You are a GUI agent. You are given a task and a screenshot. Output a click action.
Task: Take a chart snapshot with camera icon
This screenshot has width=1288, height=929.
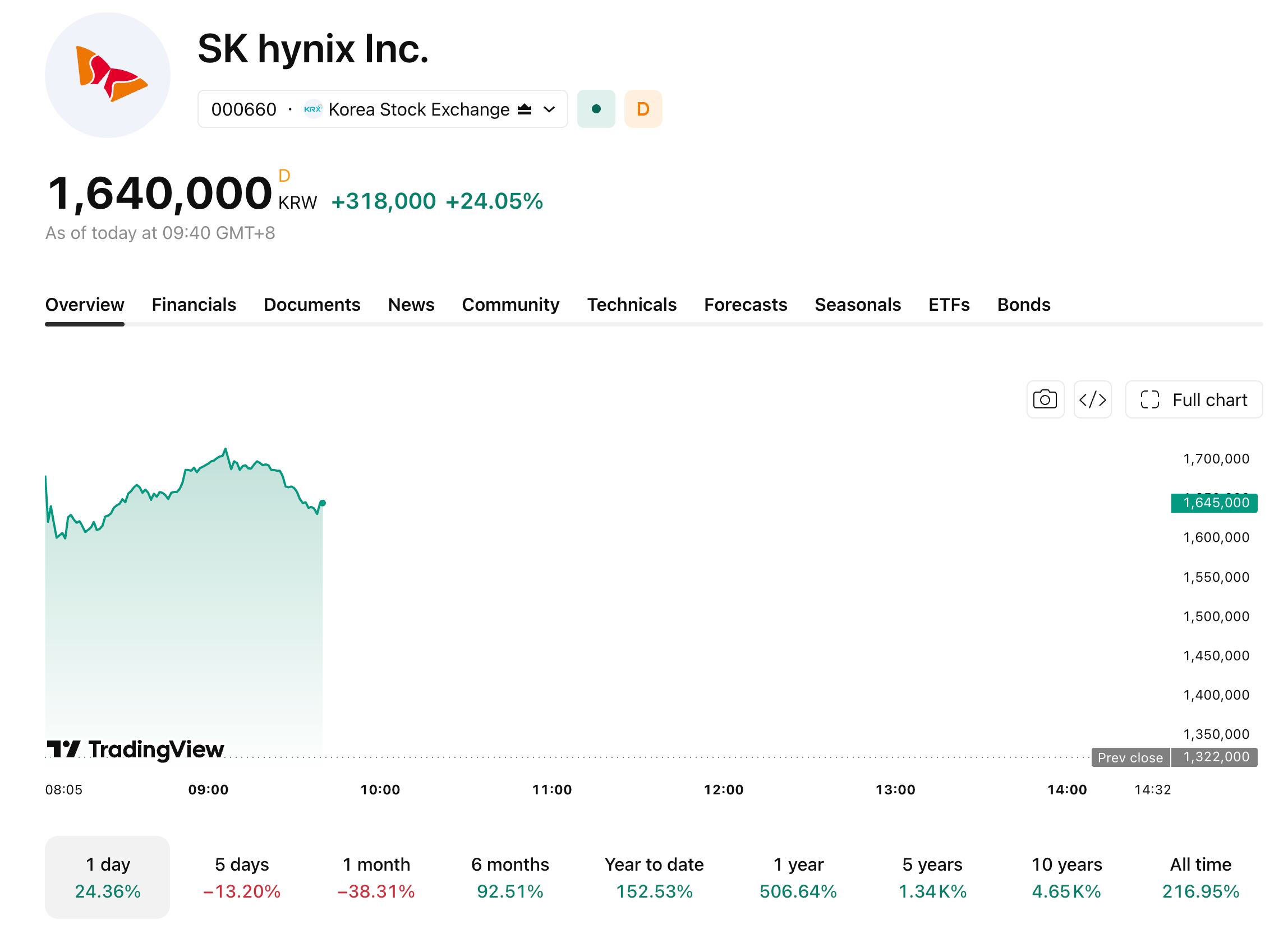coord(1045,400)
